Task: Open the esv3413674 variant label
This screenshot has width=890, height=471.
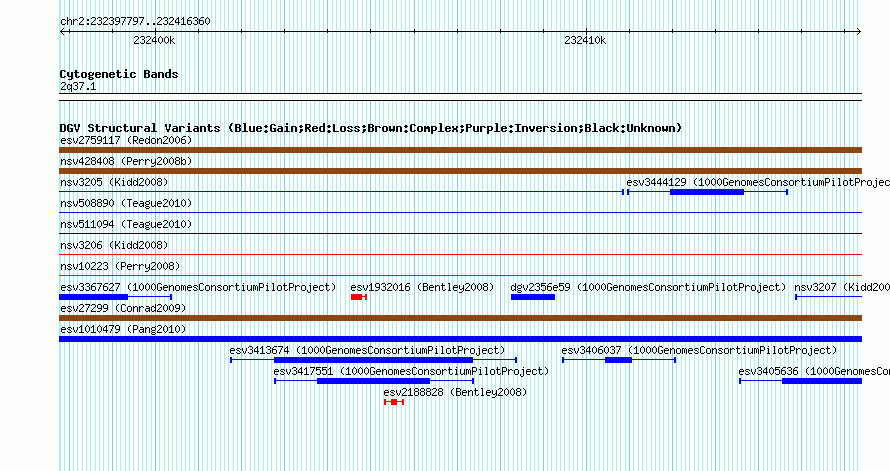Action: point(367,350)
